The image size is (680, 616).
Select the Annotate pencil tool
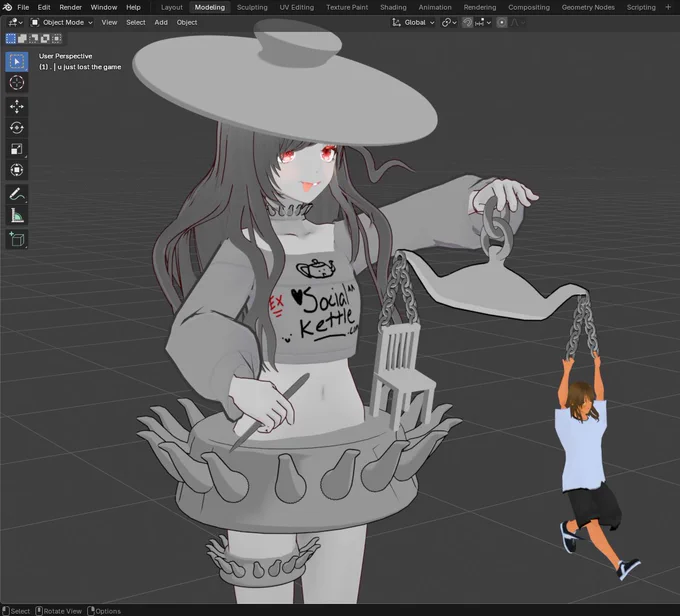[x=17, y=194]
